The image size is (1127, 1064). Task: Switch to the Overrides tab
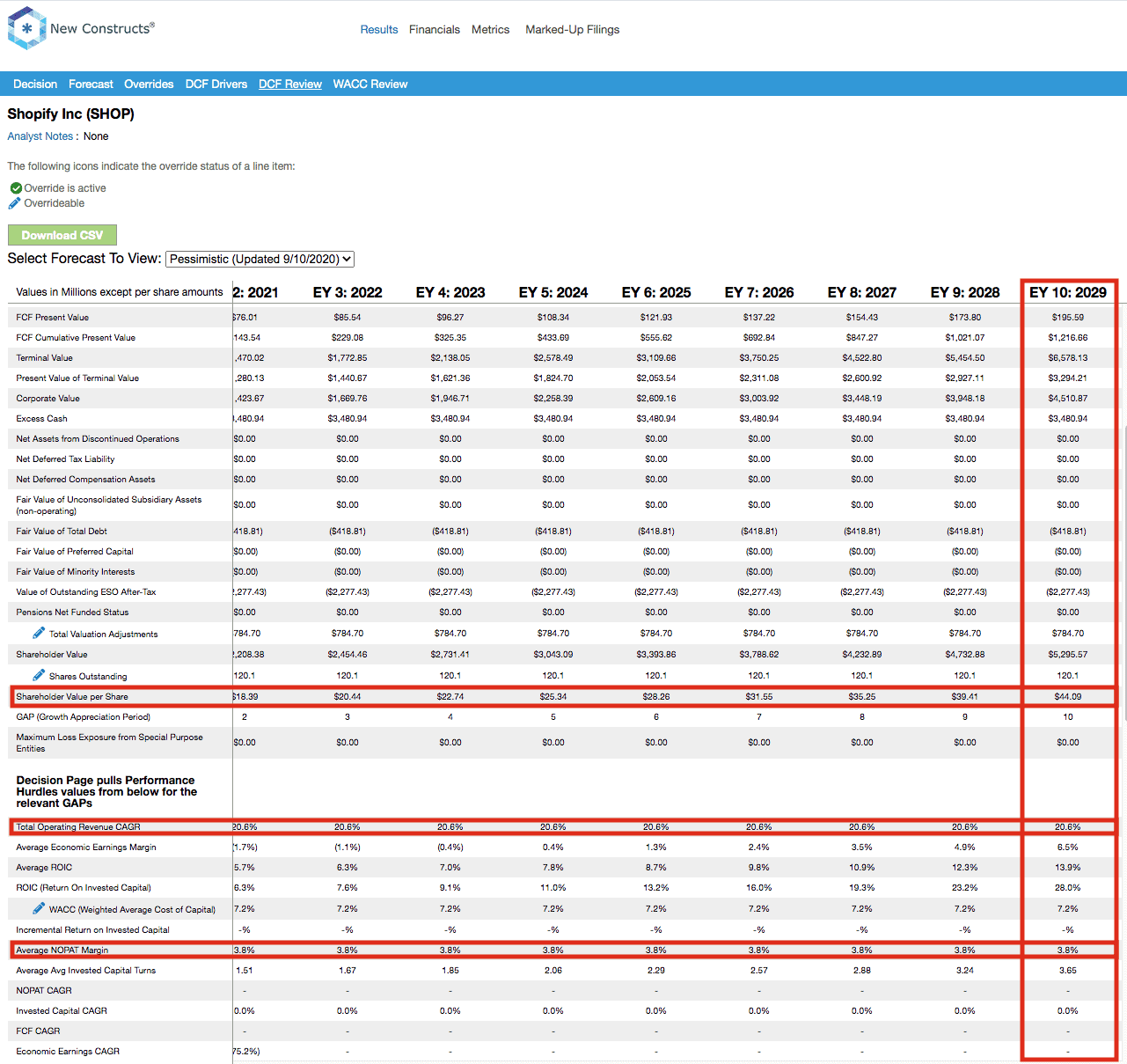(x=149, y=84)
